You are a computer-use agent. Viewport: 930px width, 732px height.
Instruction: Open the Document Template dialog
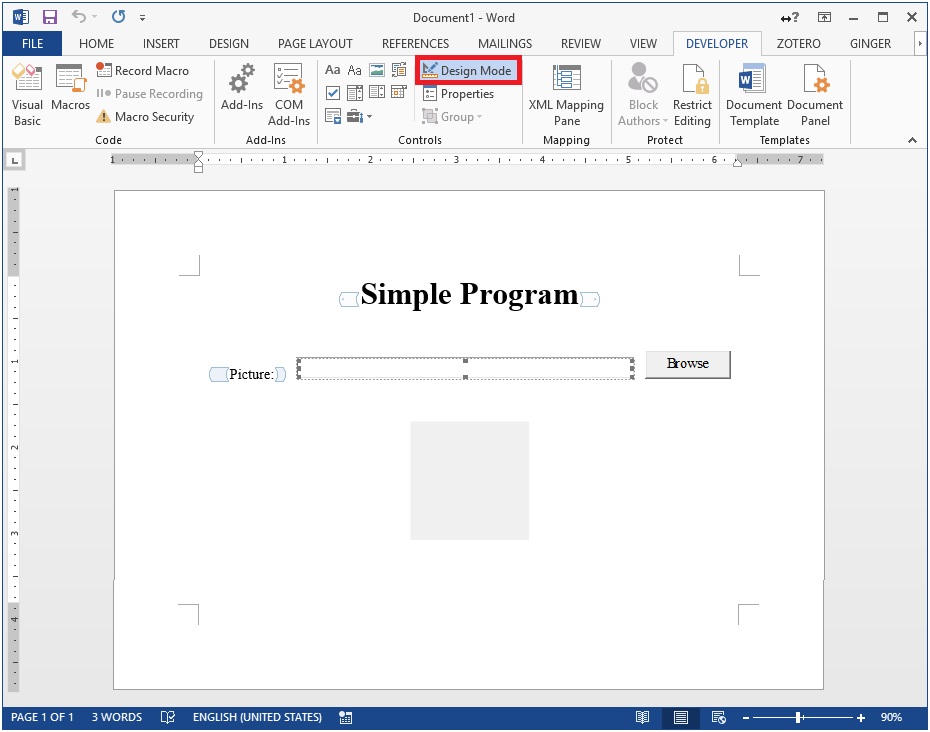click(x=754, y=95)
